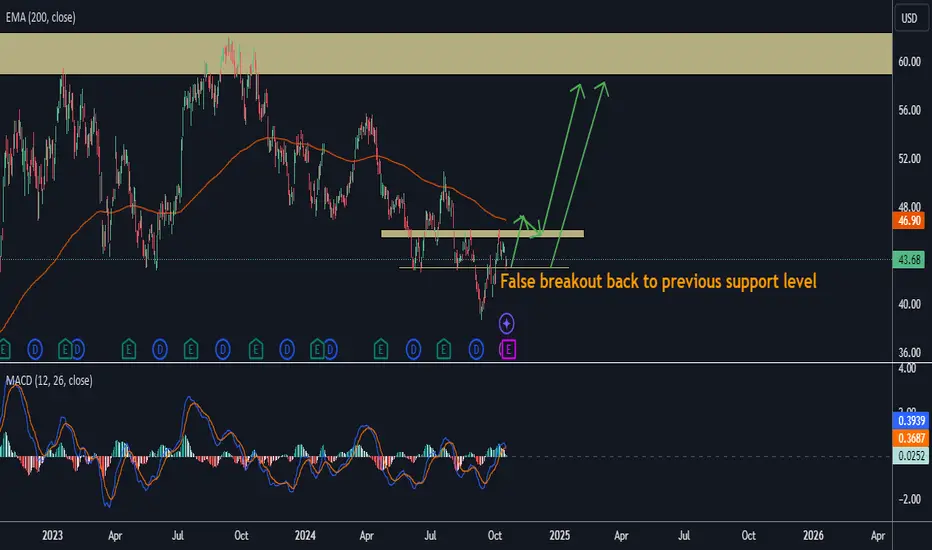Open the earnings E marker for July 2024
Screen dimensions: 932x550
click(443, 350)
